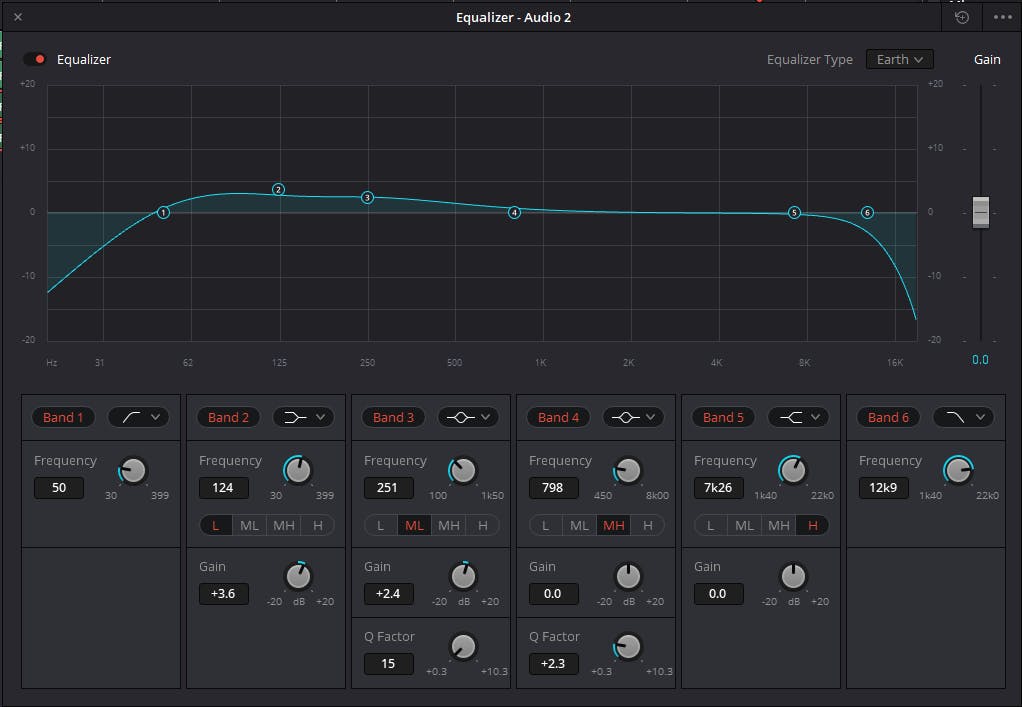Toggle Band 6 enable button
1022x707 pixels.
pyautogui.click(x=888, y=417)
